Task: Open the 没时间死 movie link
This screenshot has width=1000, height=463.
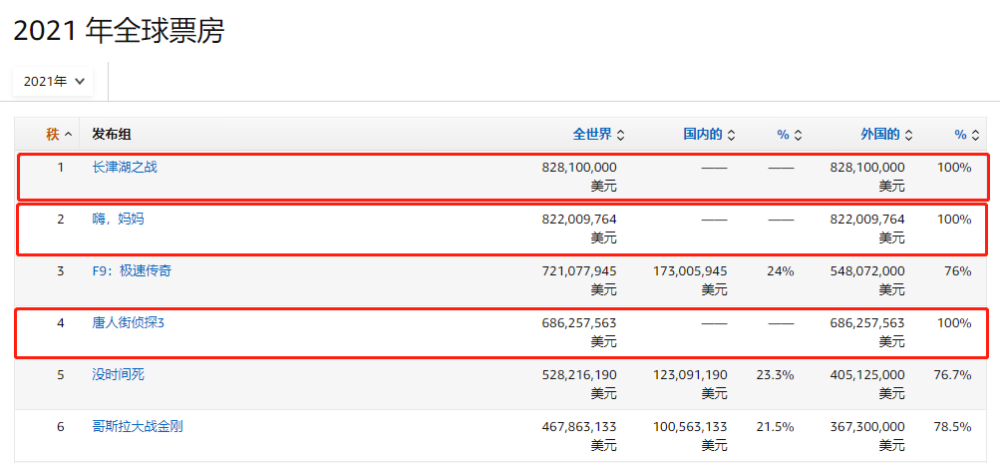Action: tap(118, 374)
